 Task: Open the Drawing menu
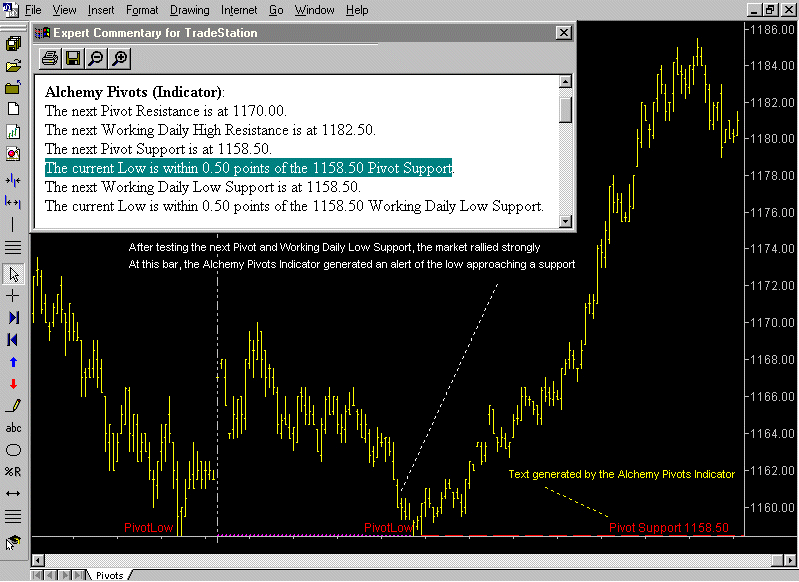pyautogui.click(x=190, y=10)
